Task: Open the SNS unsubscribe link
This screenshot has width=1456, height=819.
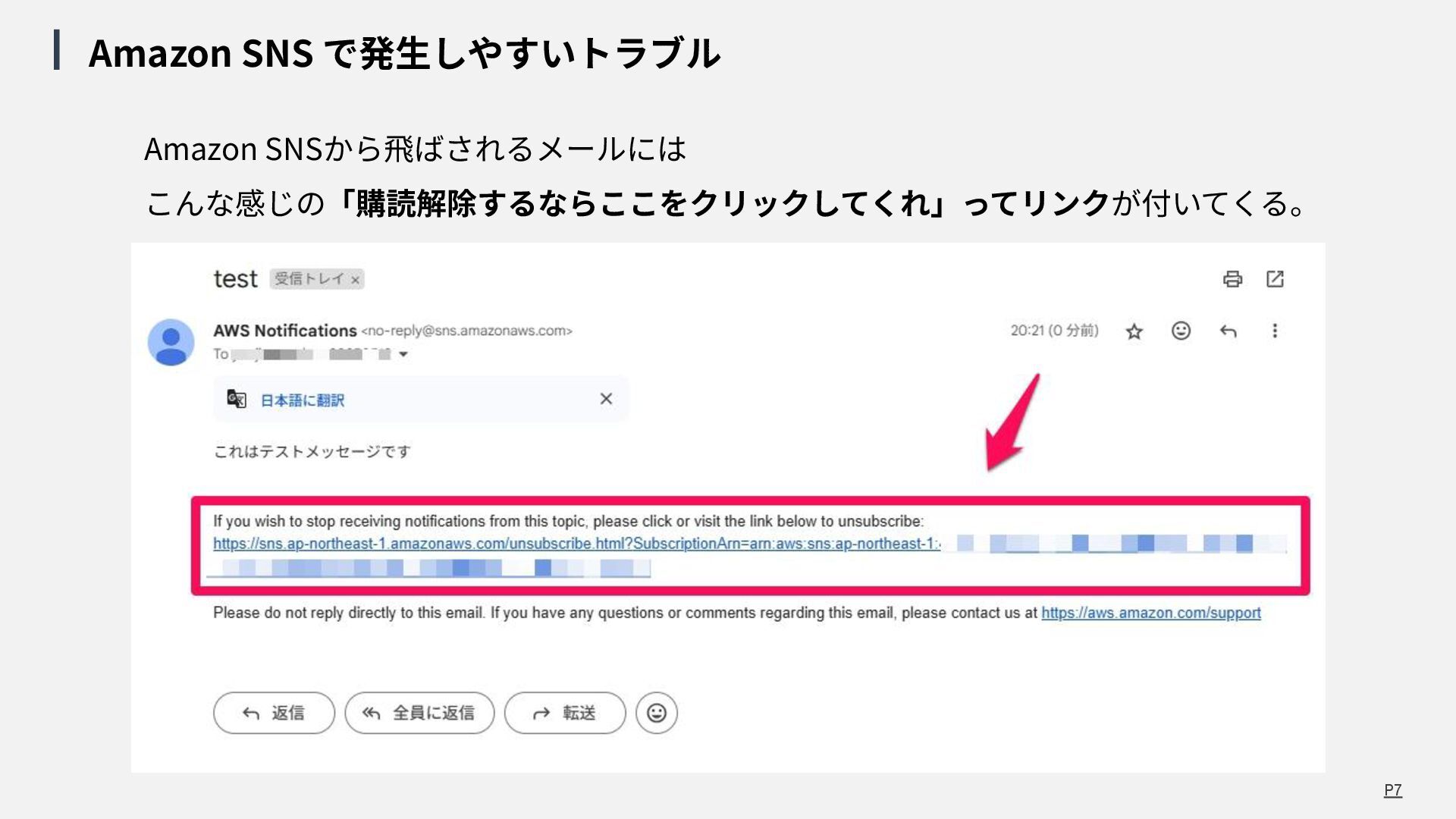Action: pyautogui.click(x=576, y=544)
